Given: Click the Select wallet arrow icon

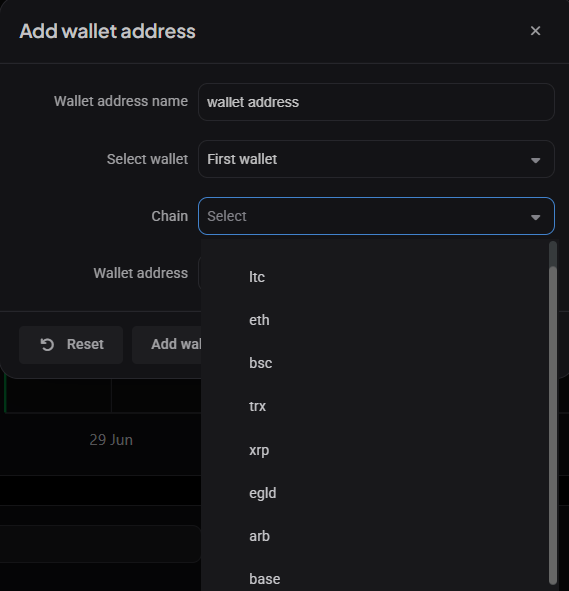Looking at the screenshot, I should click(x=535, y=160).
